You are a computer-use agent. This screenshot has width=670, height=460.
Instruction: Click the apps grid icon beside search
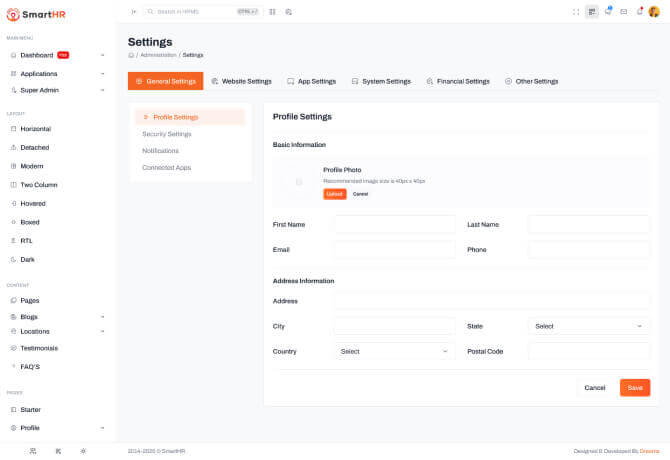[x=272, y=11]
